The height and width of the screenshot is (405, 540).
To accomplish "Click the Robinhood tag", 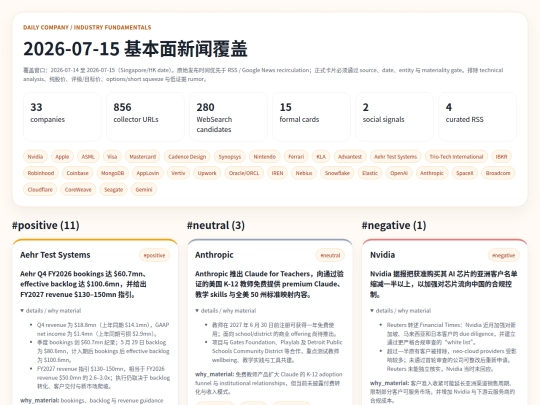I will click(41, 173).
